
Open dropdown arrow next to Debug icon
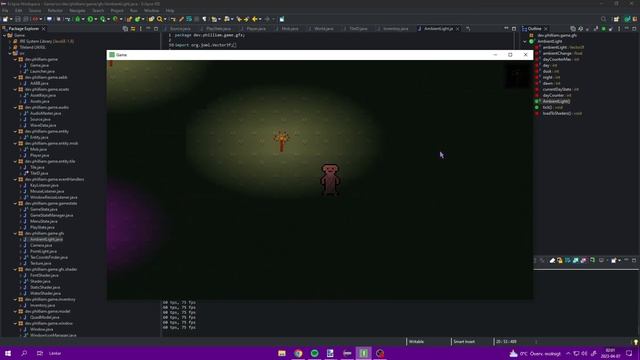click(x=83, y=19)
